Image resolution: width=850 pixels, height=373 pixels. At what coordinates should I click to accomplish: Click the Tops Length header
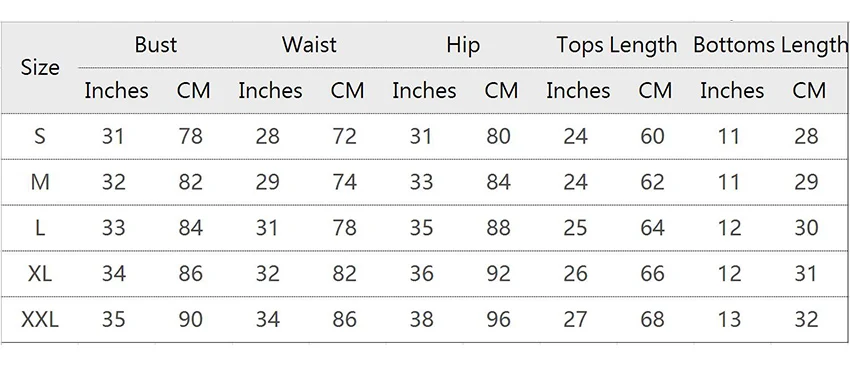(x=617, y=46)
